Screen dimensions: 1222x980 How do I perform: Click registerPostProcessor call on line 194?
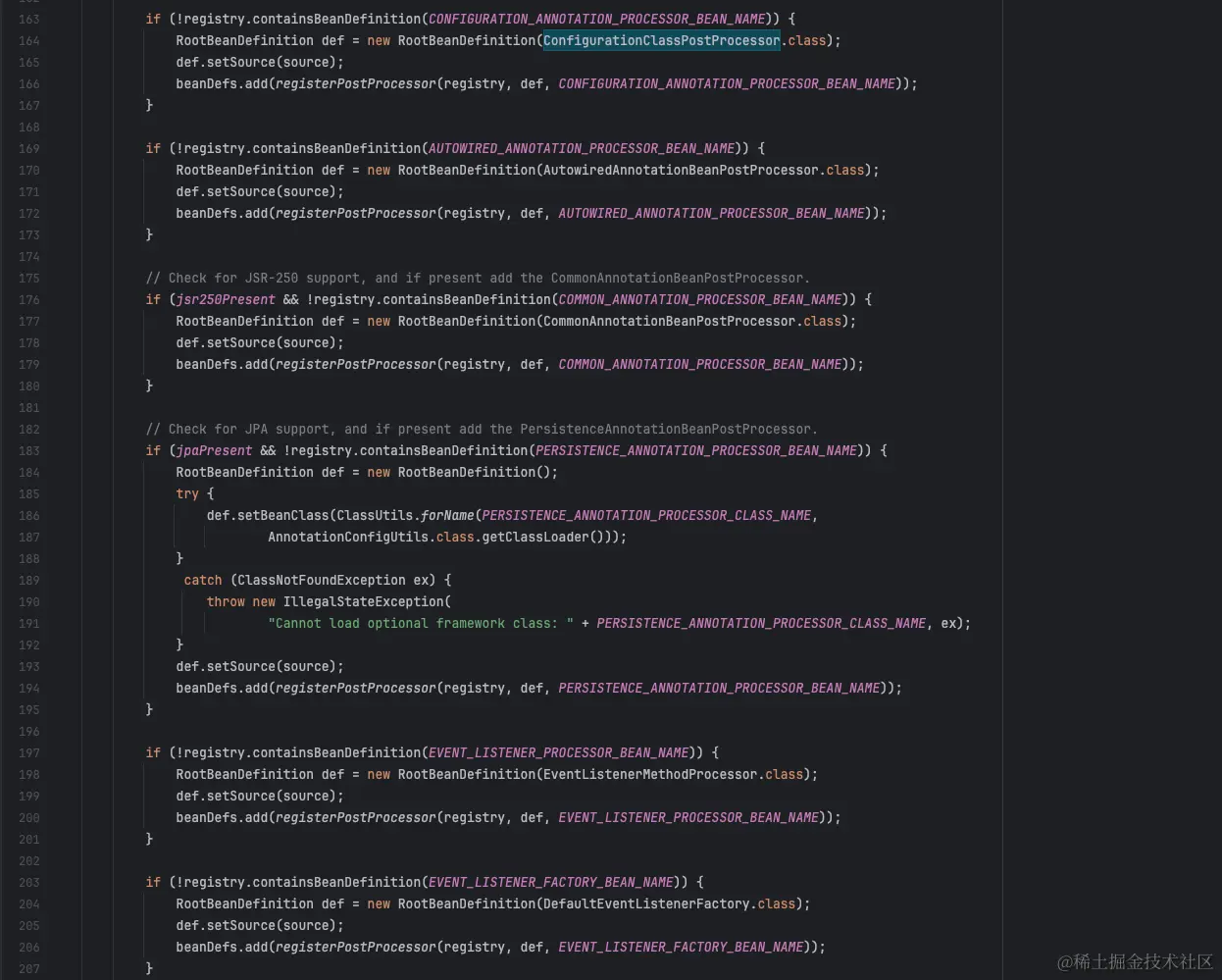[355, 688]
